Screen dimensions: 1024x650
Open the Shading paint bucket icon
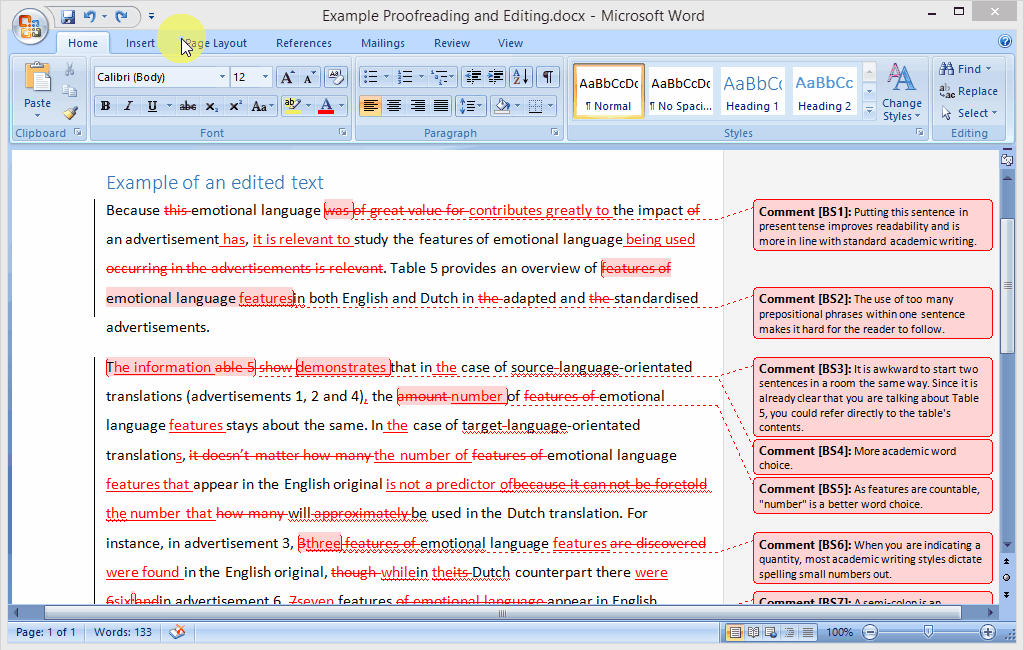point(501,106)
